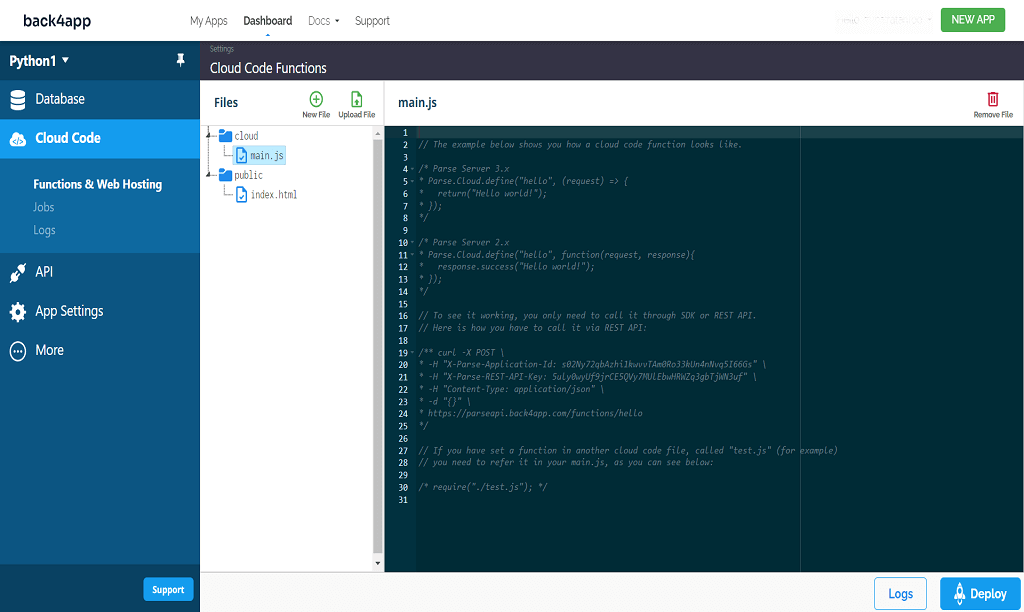Select index.html in the file tree

tap(274, 195)
